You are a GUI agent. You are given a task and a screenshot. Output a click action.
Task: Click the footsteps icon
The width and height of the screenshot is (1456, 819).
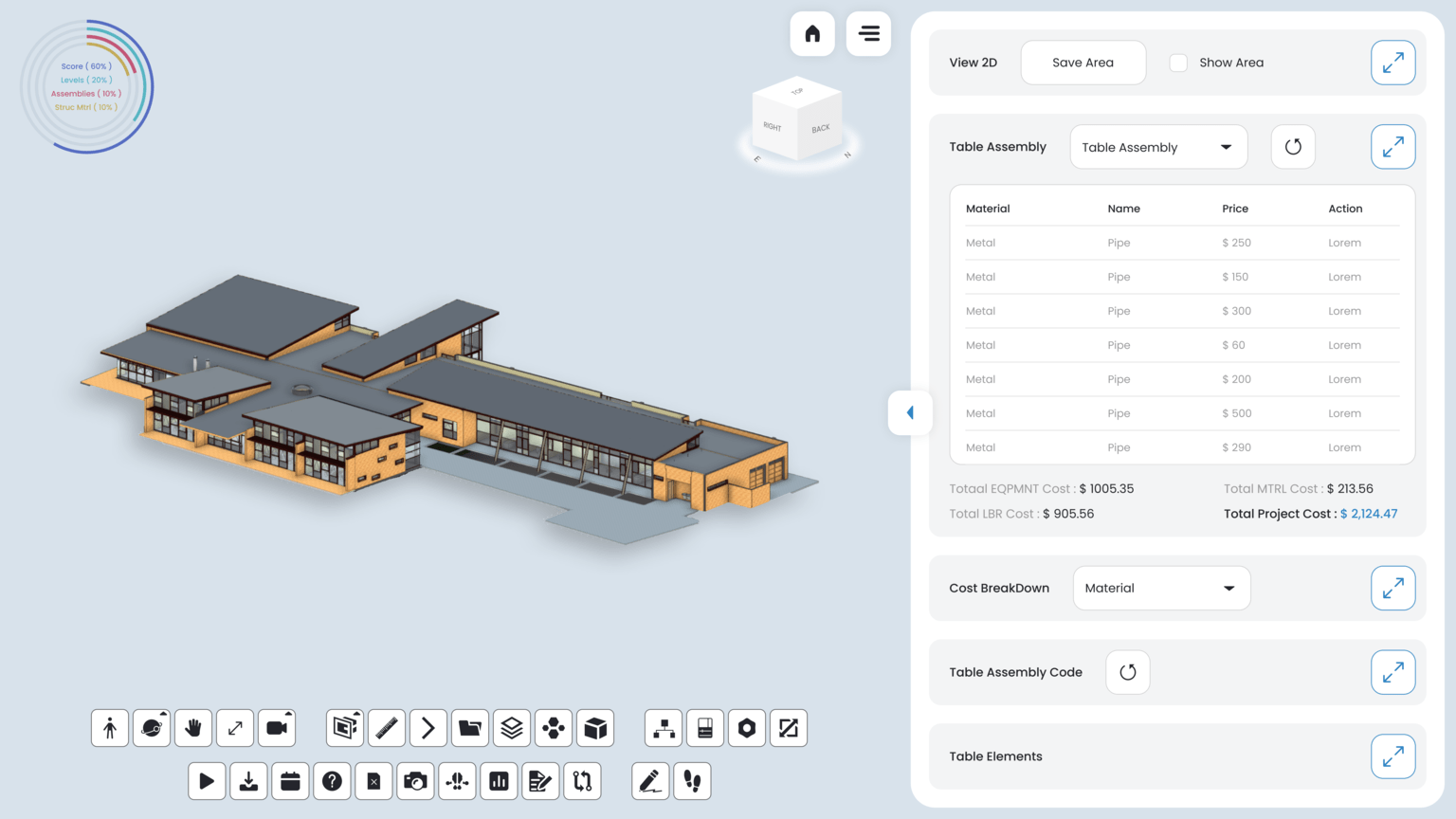692,781
